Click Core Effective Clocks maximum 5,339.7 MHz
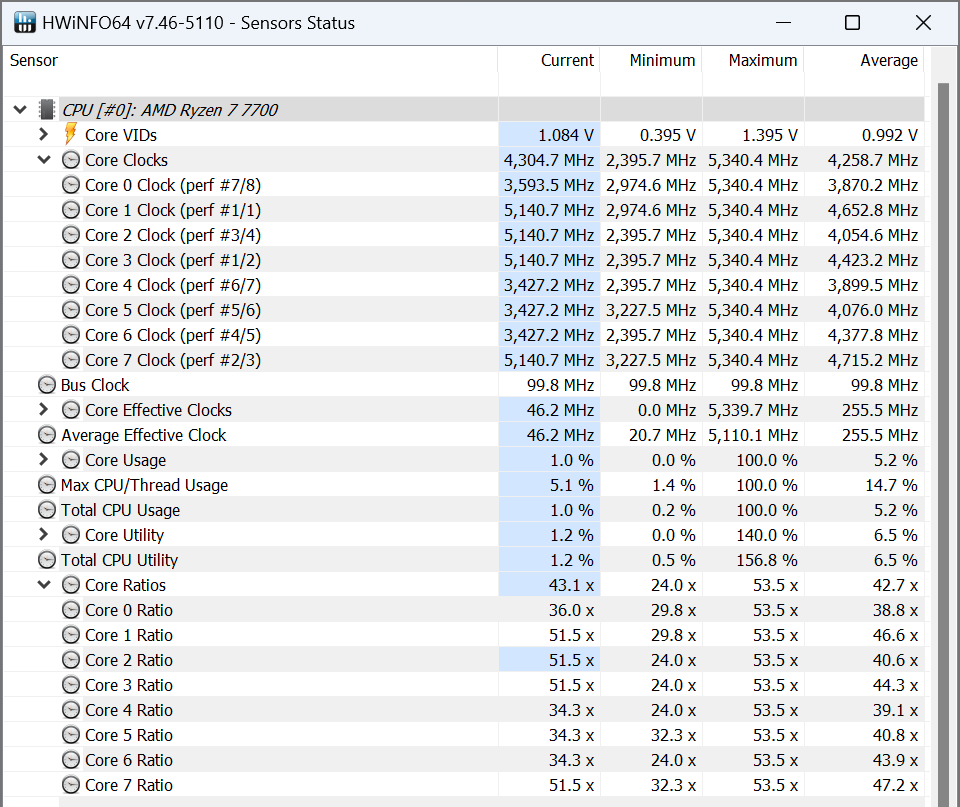The height and width of the screenshot is (807, 960). [x=753, y=410]
